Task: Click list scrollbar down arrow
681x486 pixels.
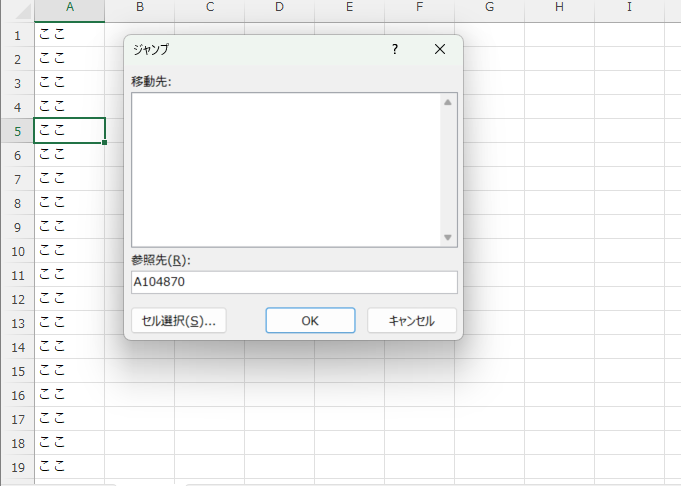Action: click(x=448, y=238)
